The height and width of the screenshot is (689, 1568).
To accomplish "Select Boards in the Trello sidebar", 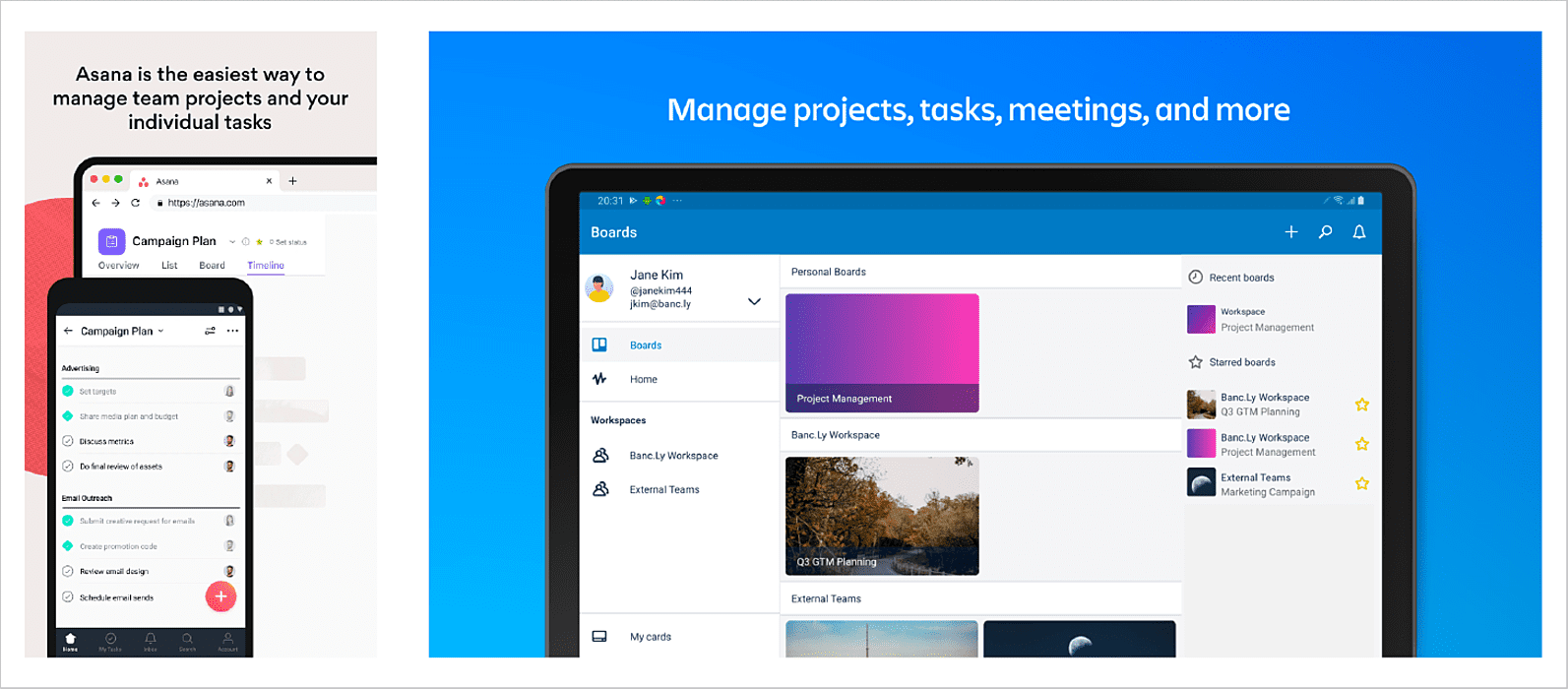I will (679, 344).
